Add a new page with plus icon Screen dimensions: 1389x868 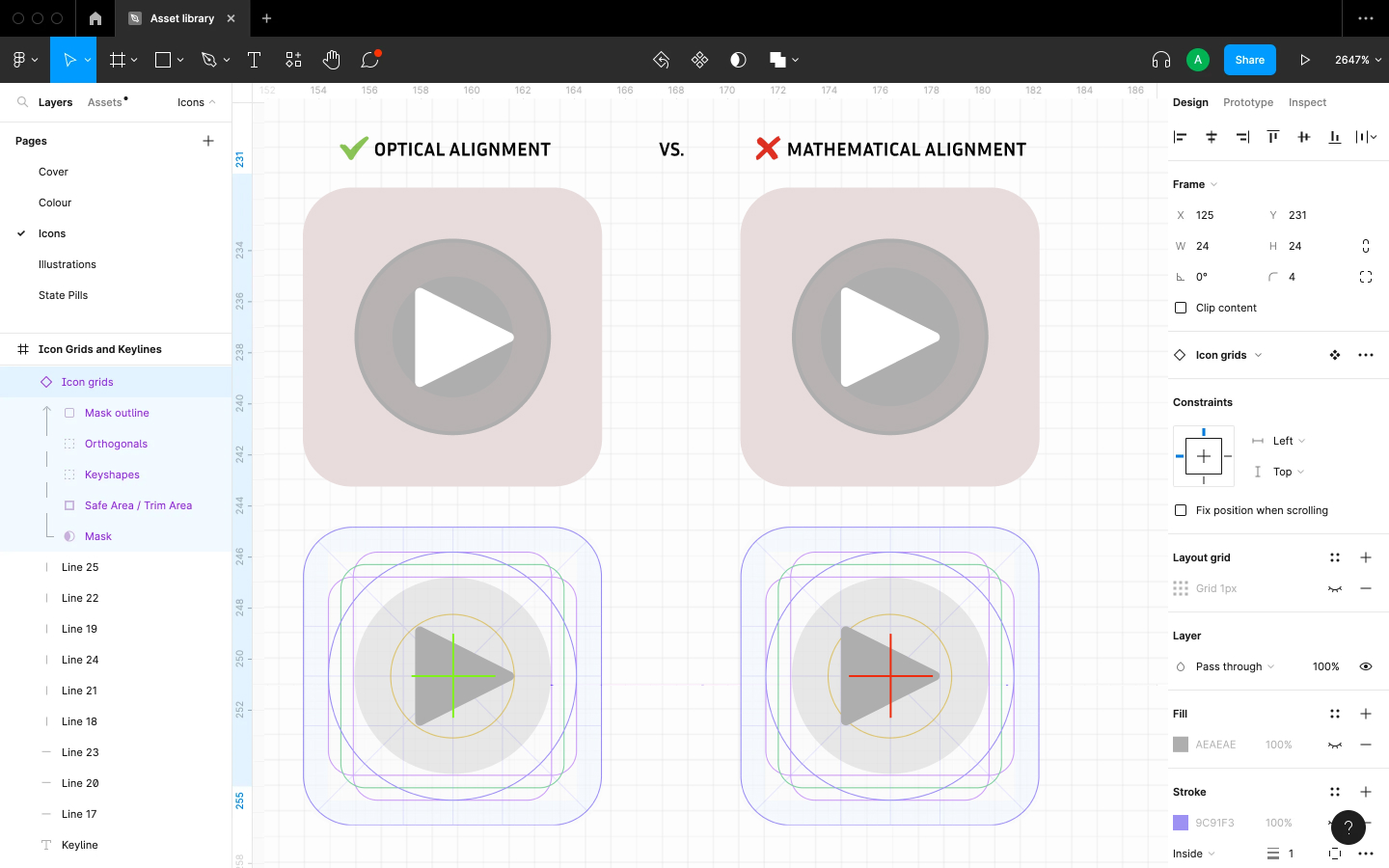[207, 141]
